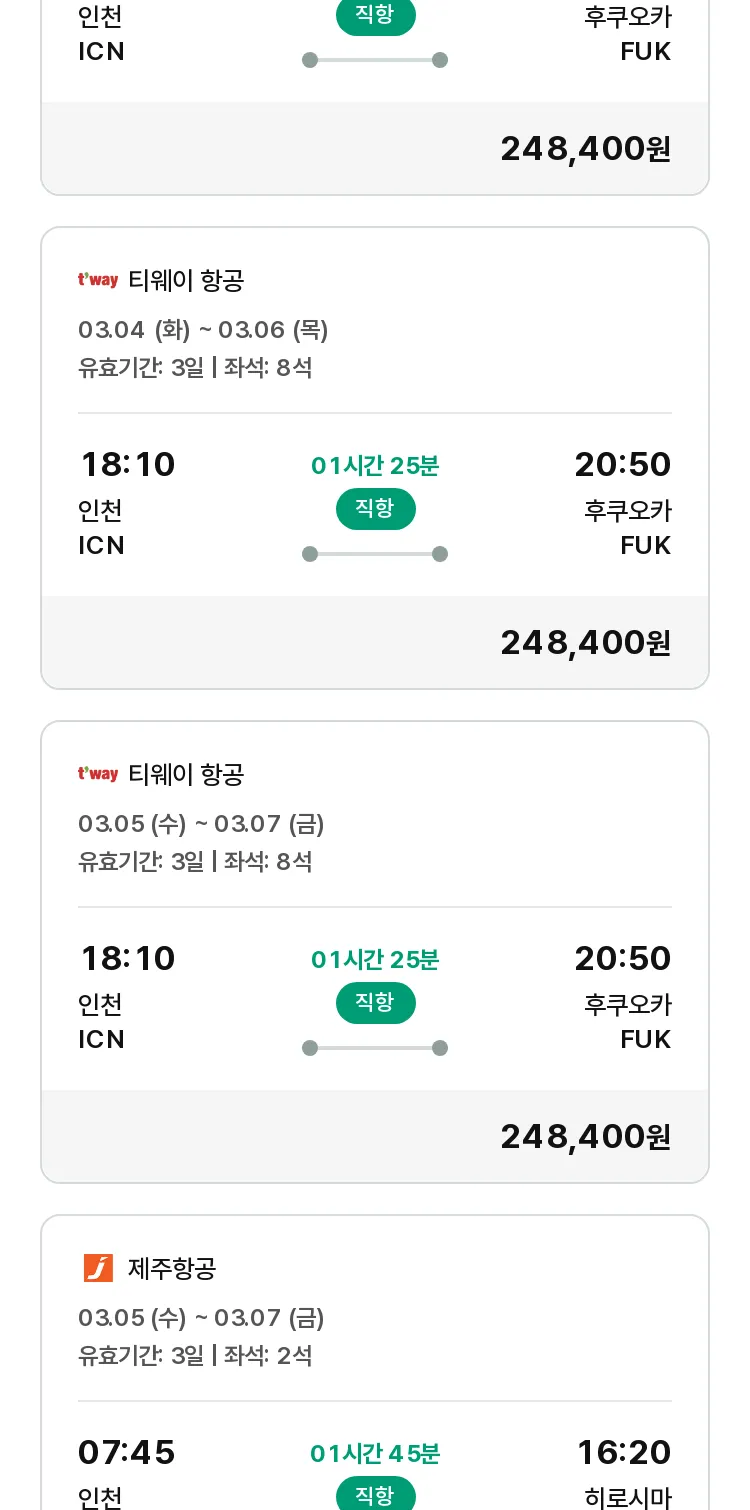
Task: Click the t'way logo on 03.05 flight card
Action: tap(98, 774)
